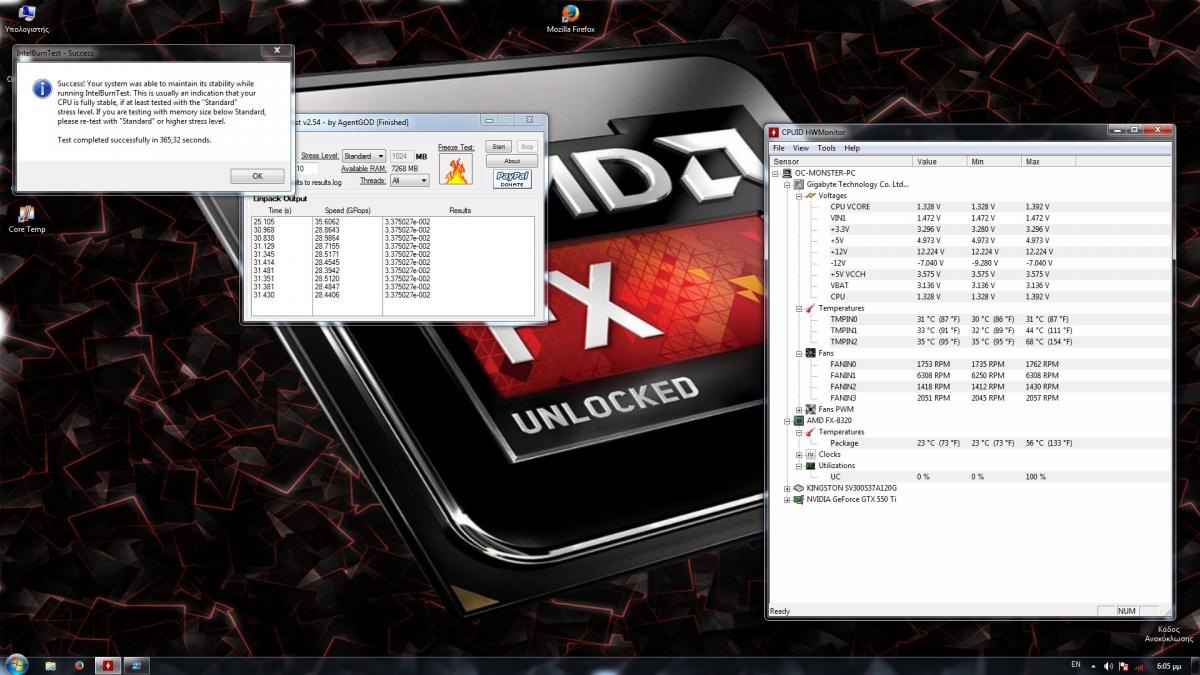The image size is (1200, 675).
Task: Click the Utilizations category icon
Action: tap(810, 465)
